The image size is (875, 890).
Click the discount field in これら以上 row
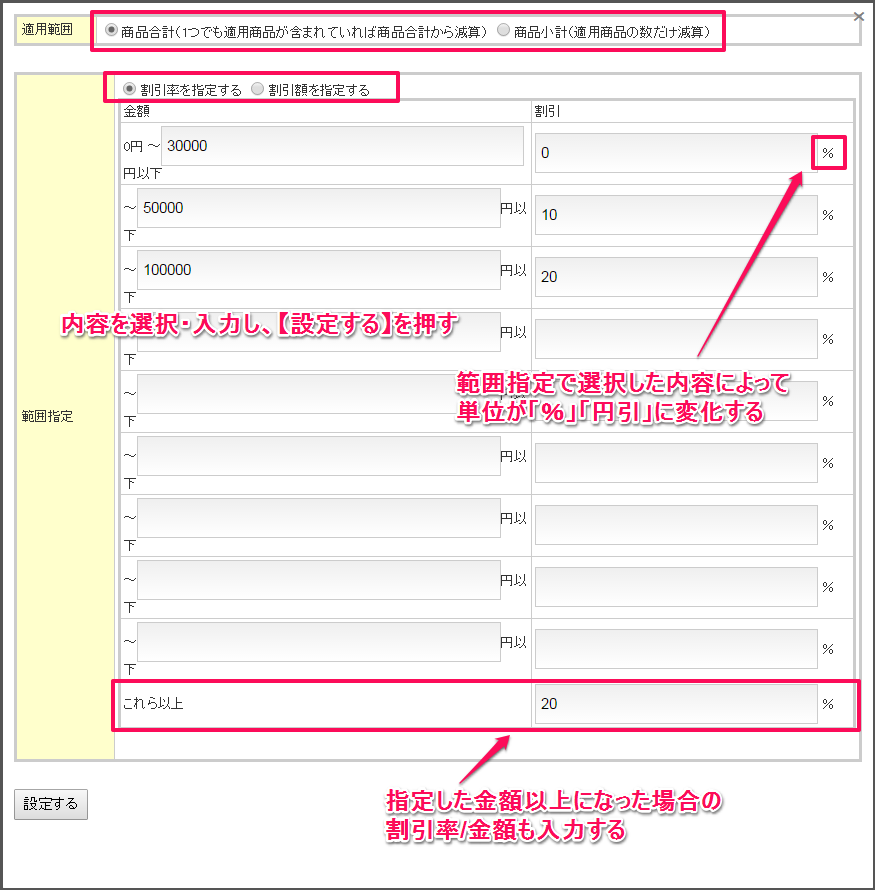675,704
